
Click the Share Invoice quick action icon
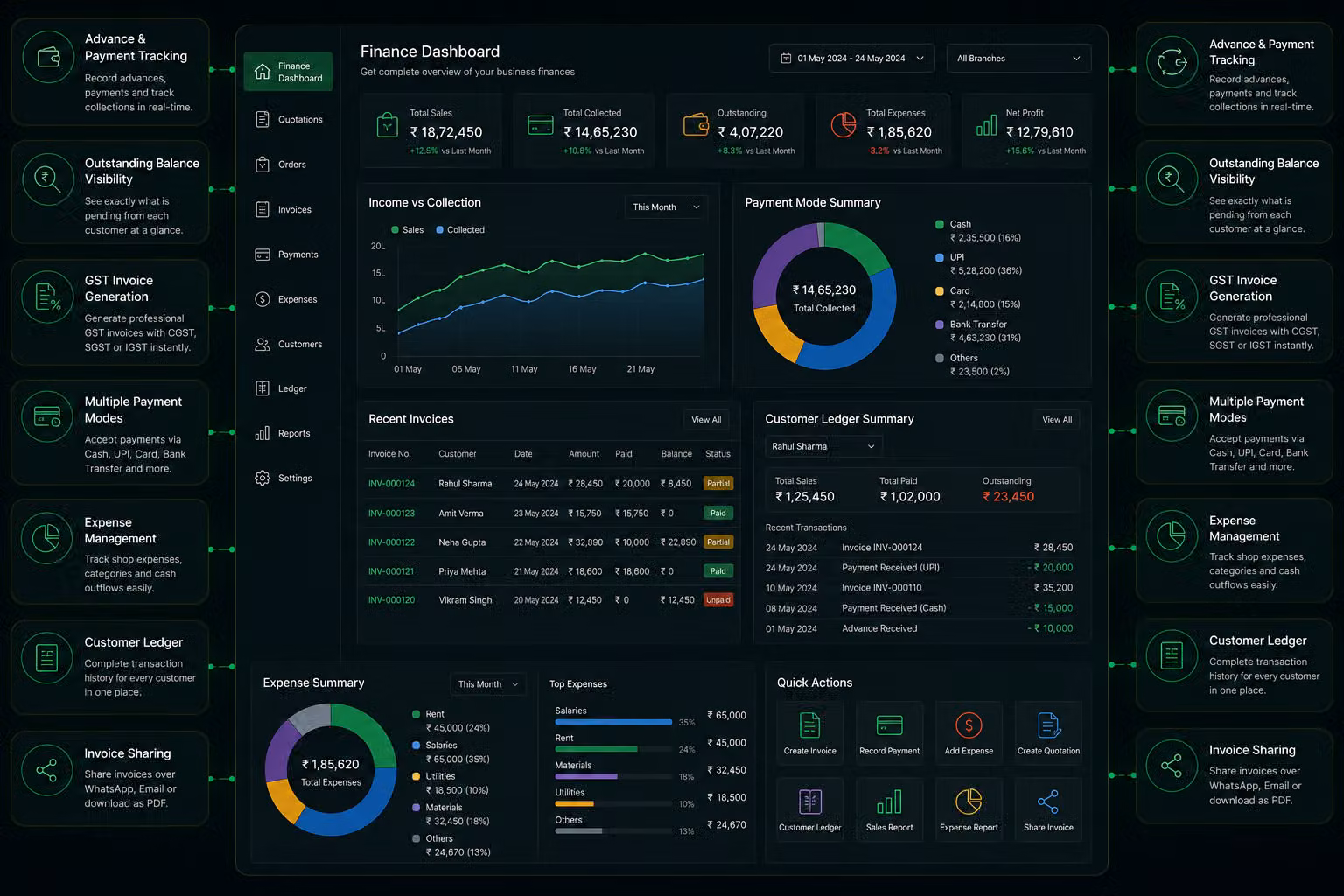click(1048, 801)
